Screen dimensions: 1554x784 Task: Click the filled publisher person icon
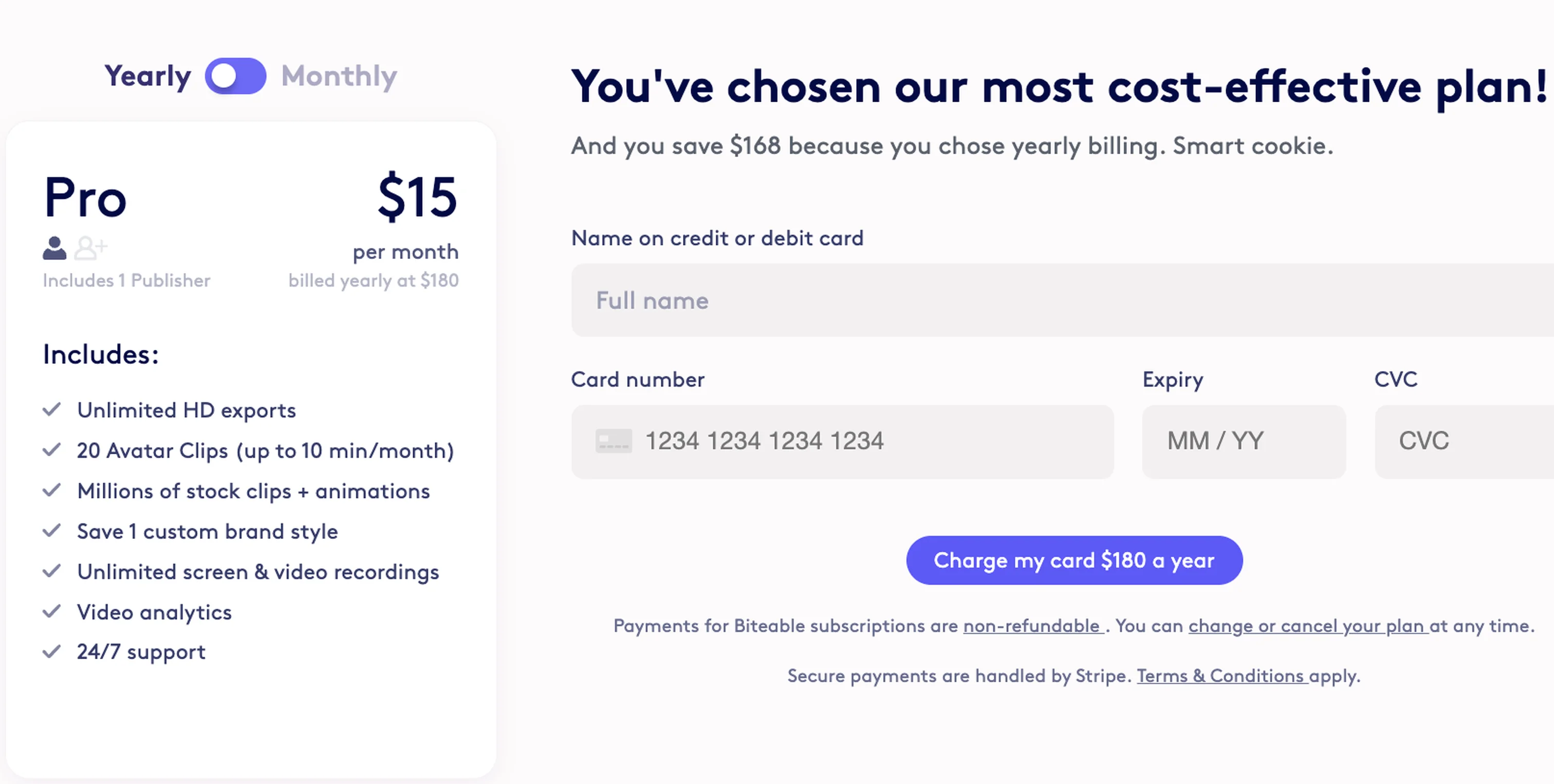tap(53, 249)
